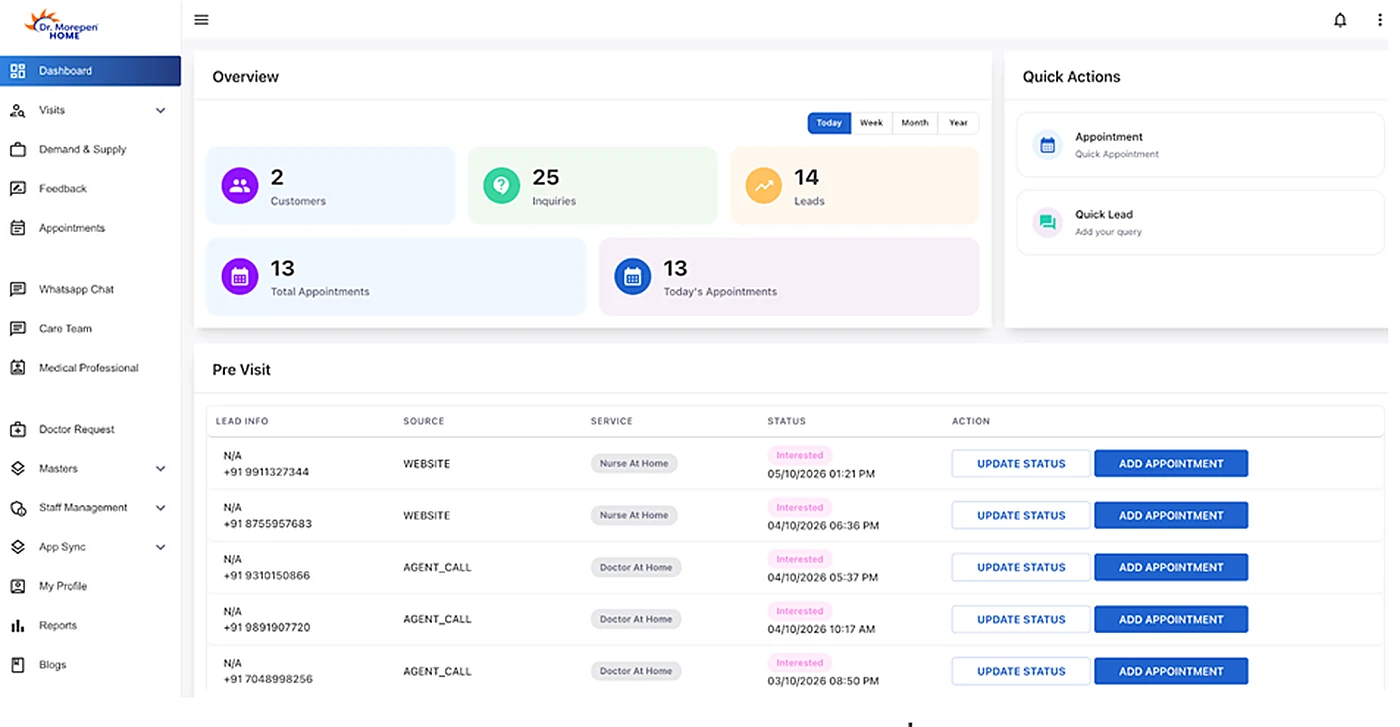This screenshot has height=727, width=1400.
Task: Click the Care Team sidebar icon
Action: point(17,328)
